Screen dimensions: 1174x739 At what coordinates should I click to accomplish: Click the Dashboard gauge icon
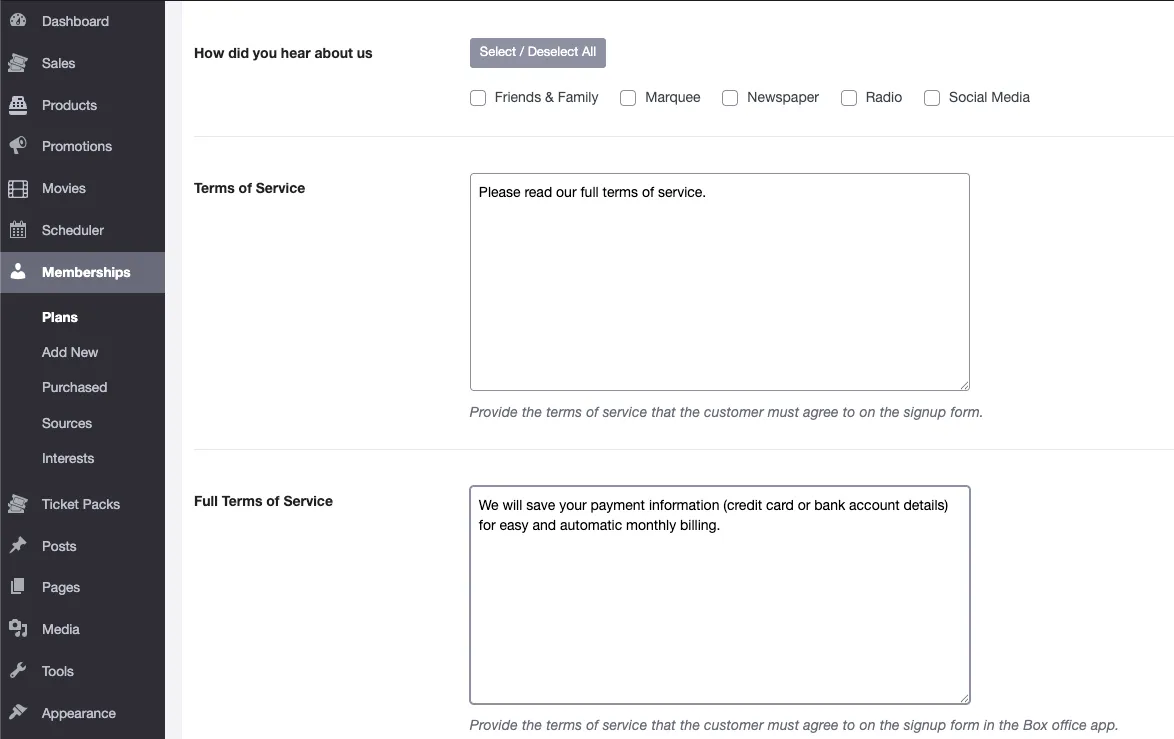(x=18, y=21)
